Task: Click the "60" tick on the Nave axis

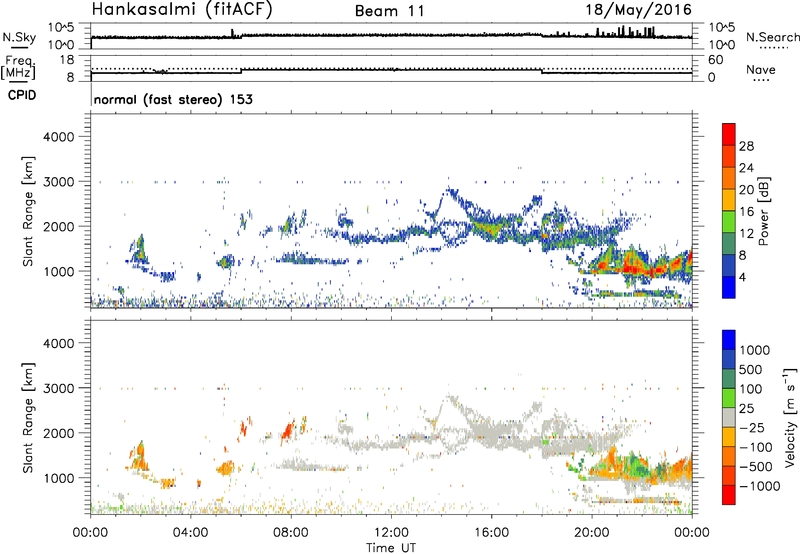Action: (x=716, y=60)
